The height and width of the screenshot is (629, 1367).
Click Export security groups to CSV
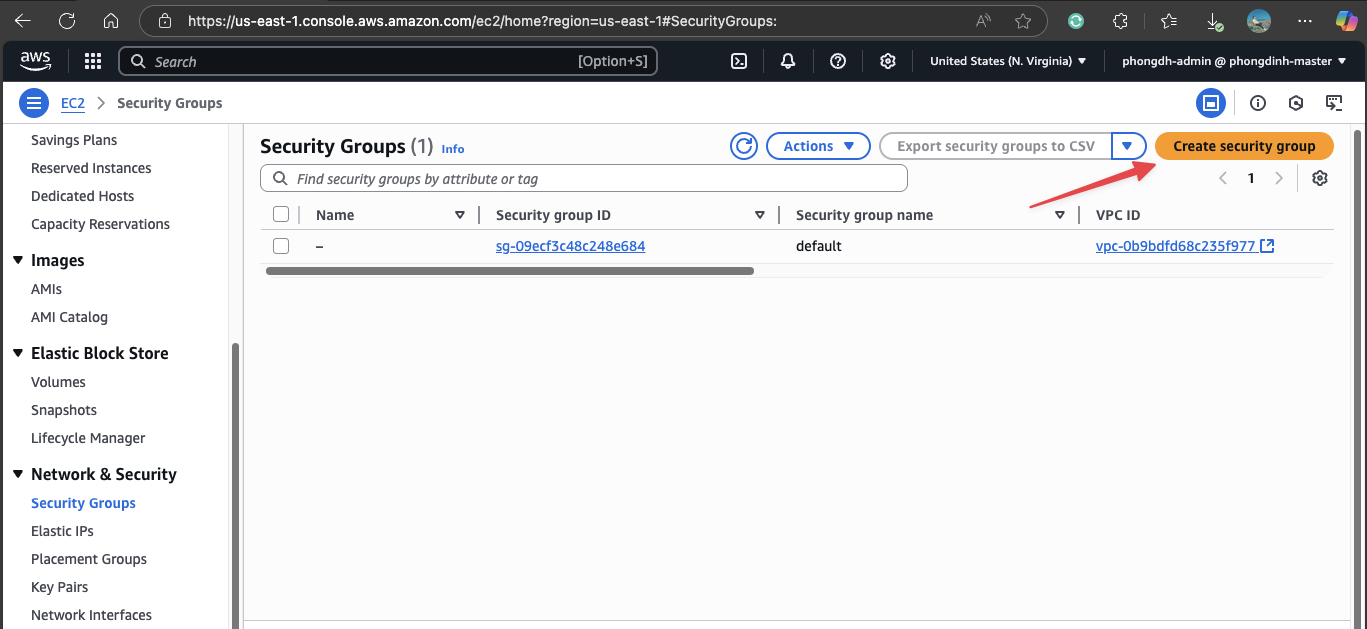996,146
